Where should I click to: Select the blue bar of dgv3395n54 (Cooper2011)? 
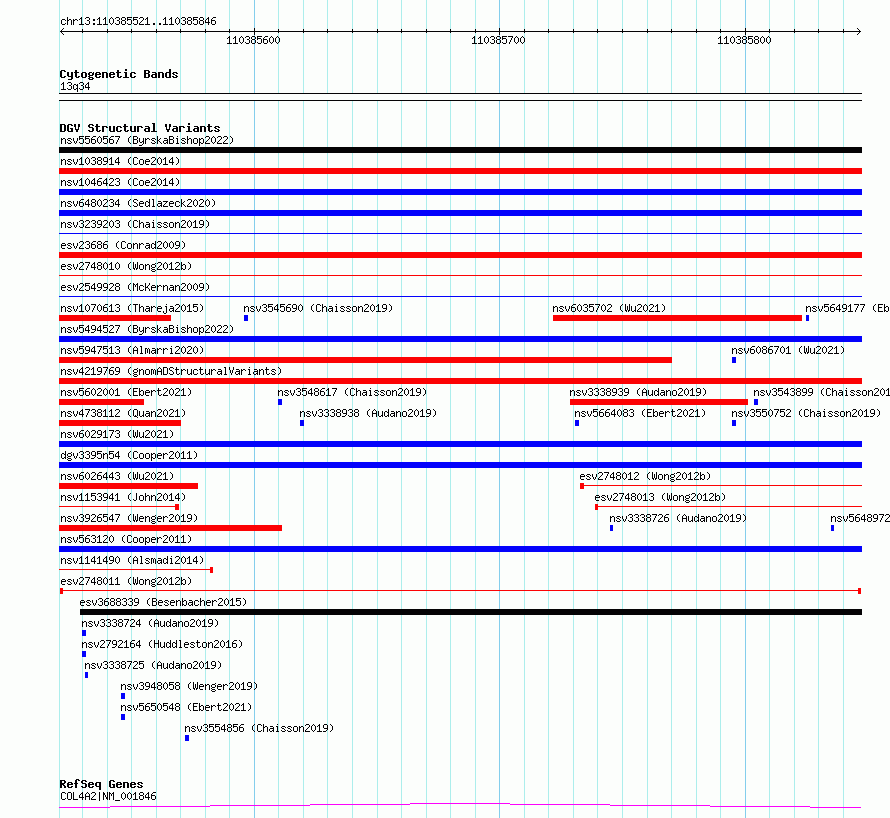tap(460, 465)
